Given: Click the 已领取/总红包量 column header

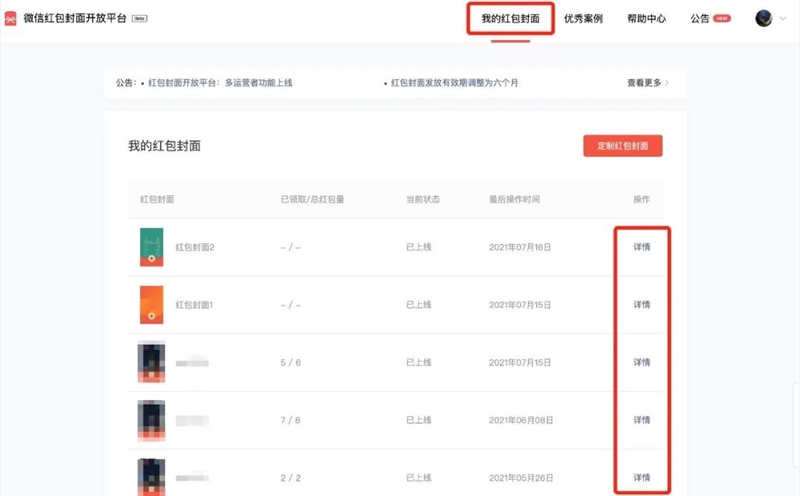Looking at the screenshot, I should click(312, 200).
